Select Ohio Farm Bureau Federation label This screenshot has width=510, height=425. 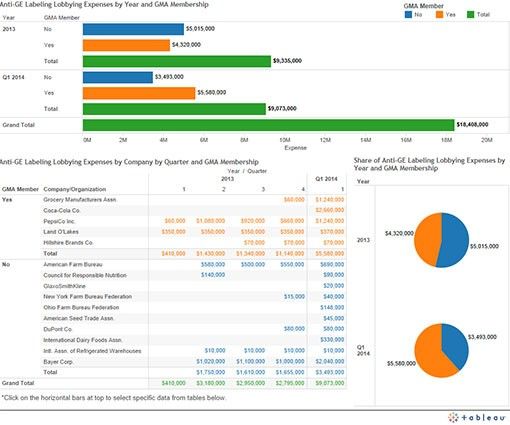81,308
